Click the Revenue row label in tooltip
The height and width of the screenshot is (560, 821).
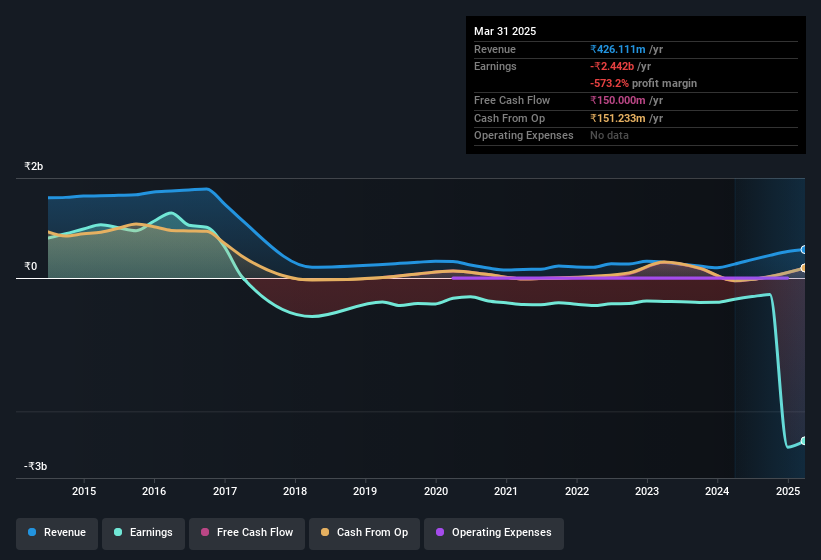click(495, 49)
